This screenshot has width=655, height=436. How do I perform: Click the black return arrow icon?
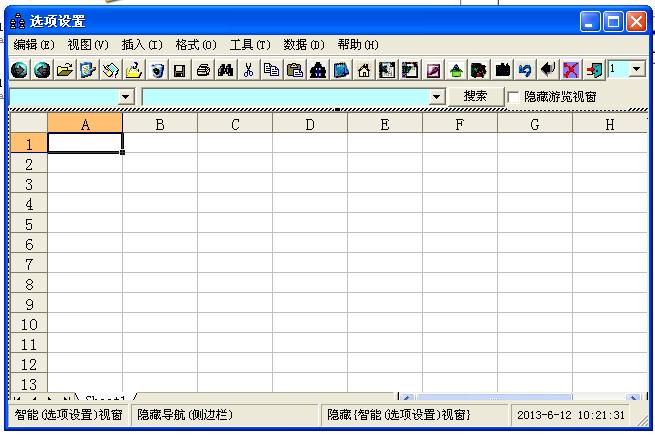(x=548, y=70)
